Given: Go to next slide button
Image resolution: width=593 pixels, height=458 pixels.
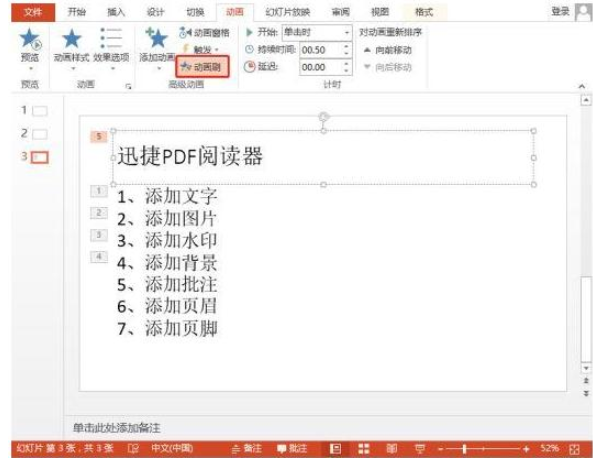Looking at the screenshot, I should point(586,393).
